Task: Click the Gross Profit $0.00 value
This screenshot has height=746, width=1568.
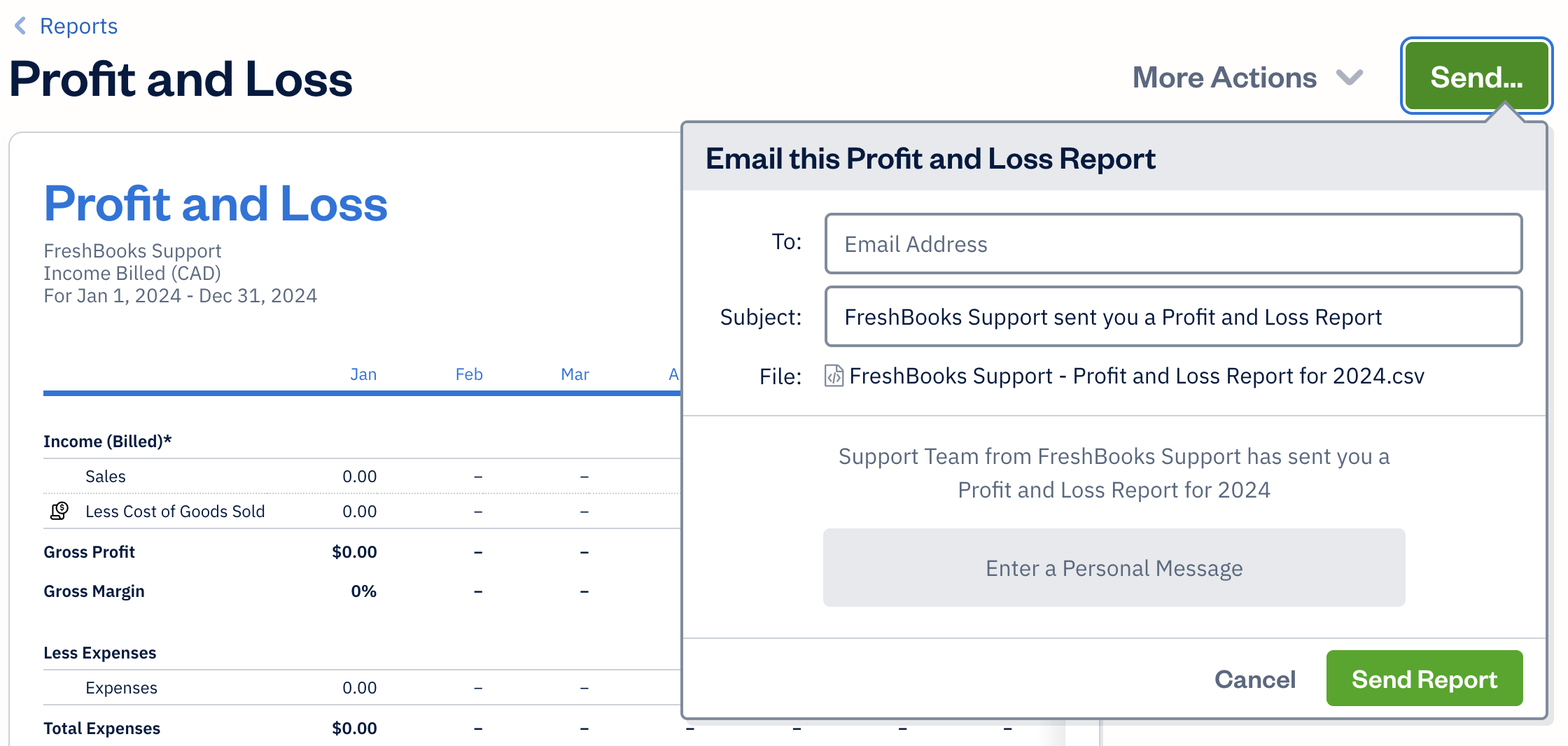Action: 354,552
